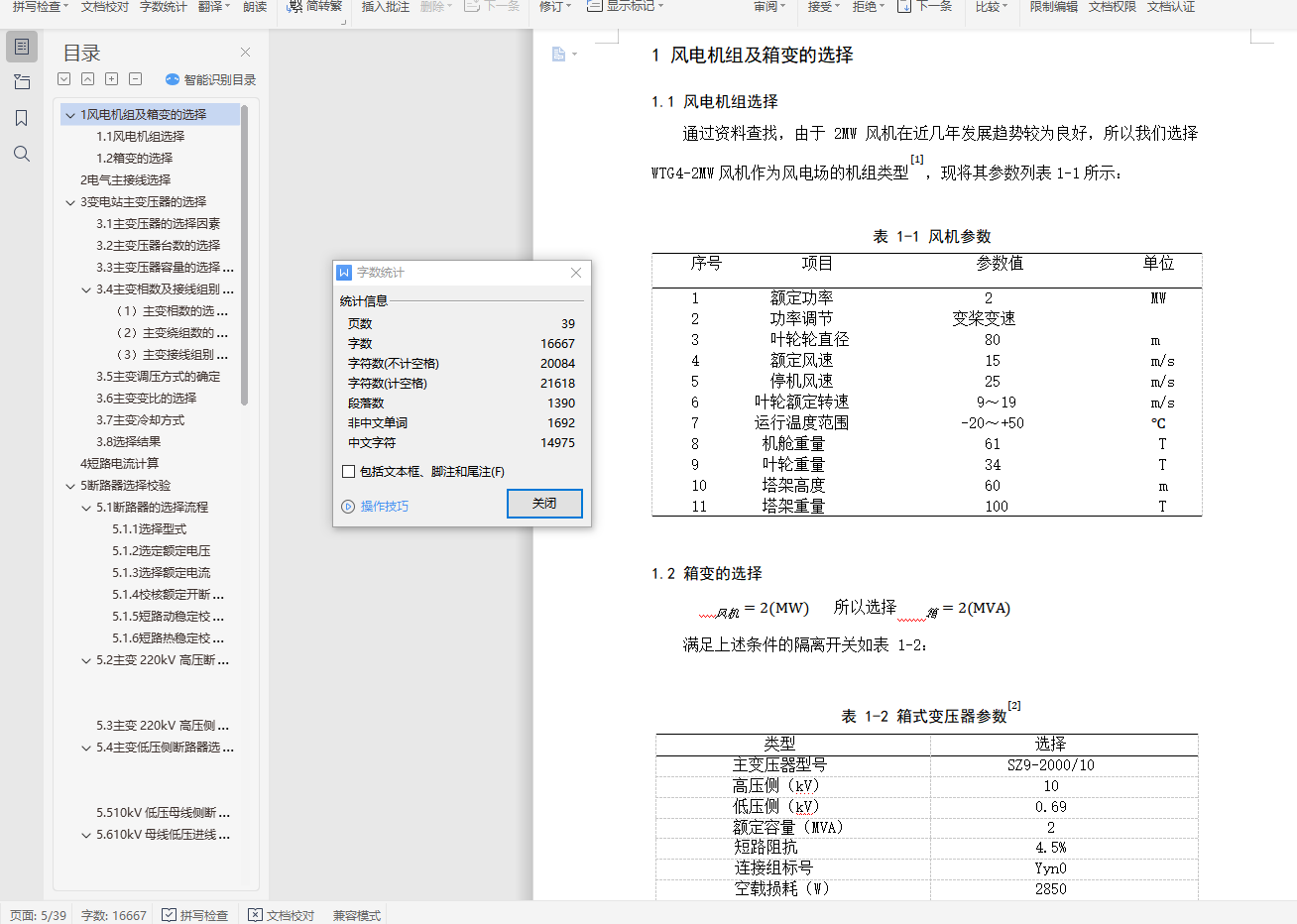Click 文档权限 in the ribbon
The width and height of the screenshot is (1297, 924).
[1112, 7]
